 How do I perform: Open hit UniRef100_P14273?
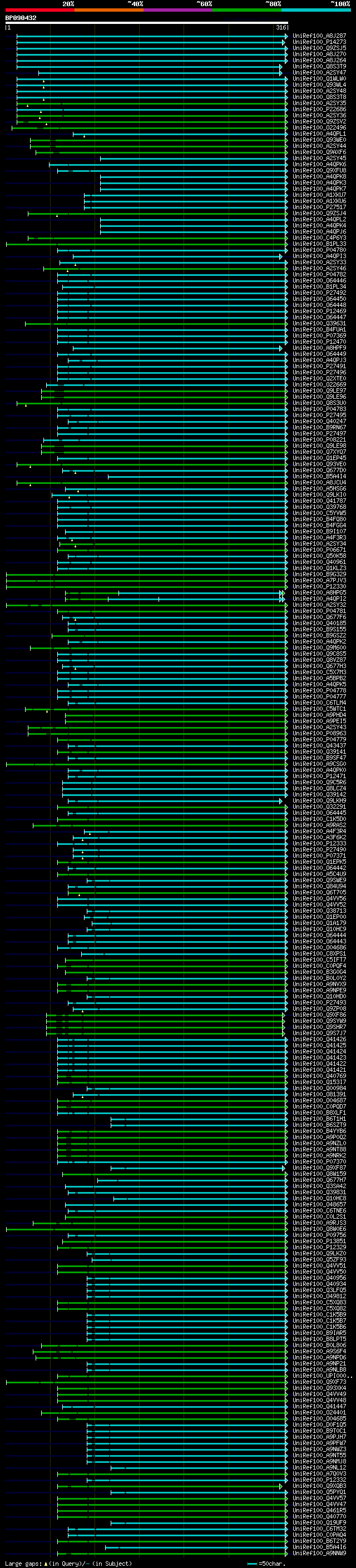[x=319, y=42]
